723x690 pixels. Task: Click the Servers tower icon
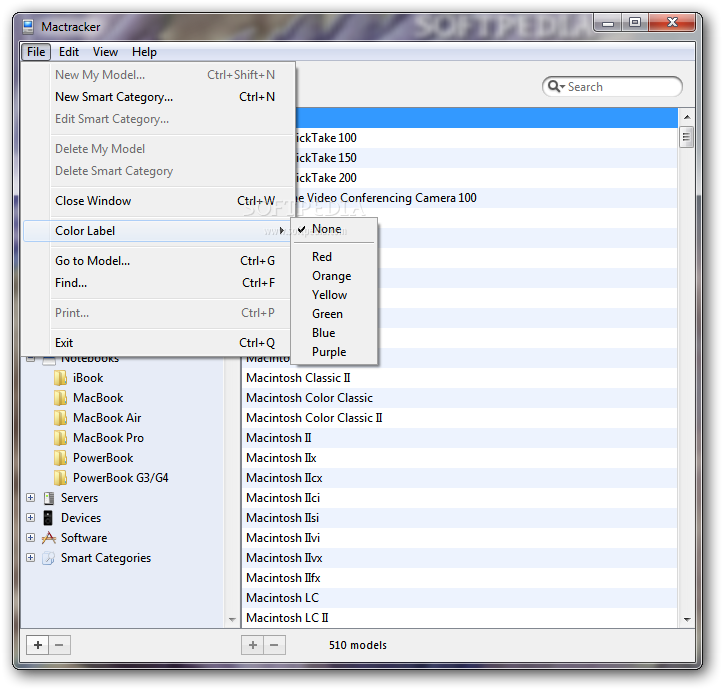point(49,498)
